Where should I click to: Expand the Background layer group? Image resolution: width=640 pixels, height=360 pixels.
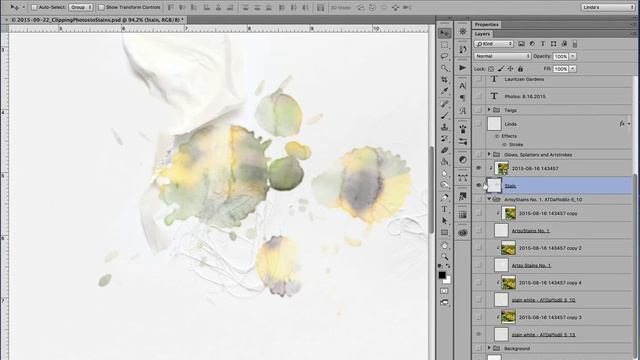(489, 348)
